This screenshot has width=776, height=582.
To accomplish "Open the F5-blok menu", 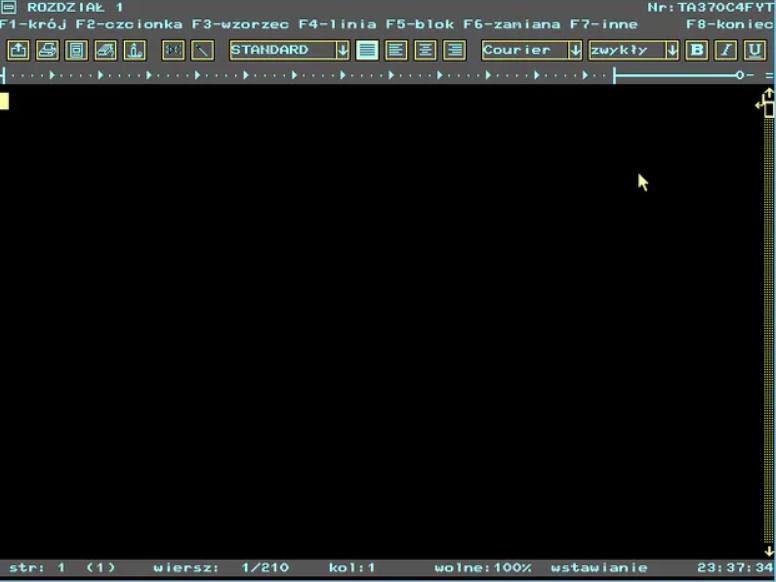I will click(x=420, y=23).
